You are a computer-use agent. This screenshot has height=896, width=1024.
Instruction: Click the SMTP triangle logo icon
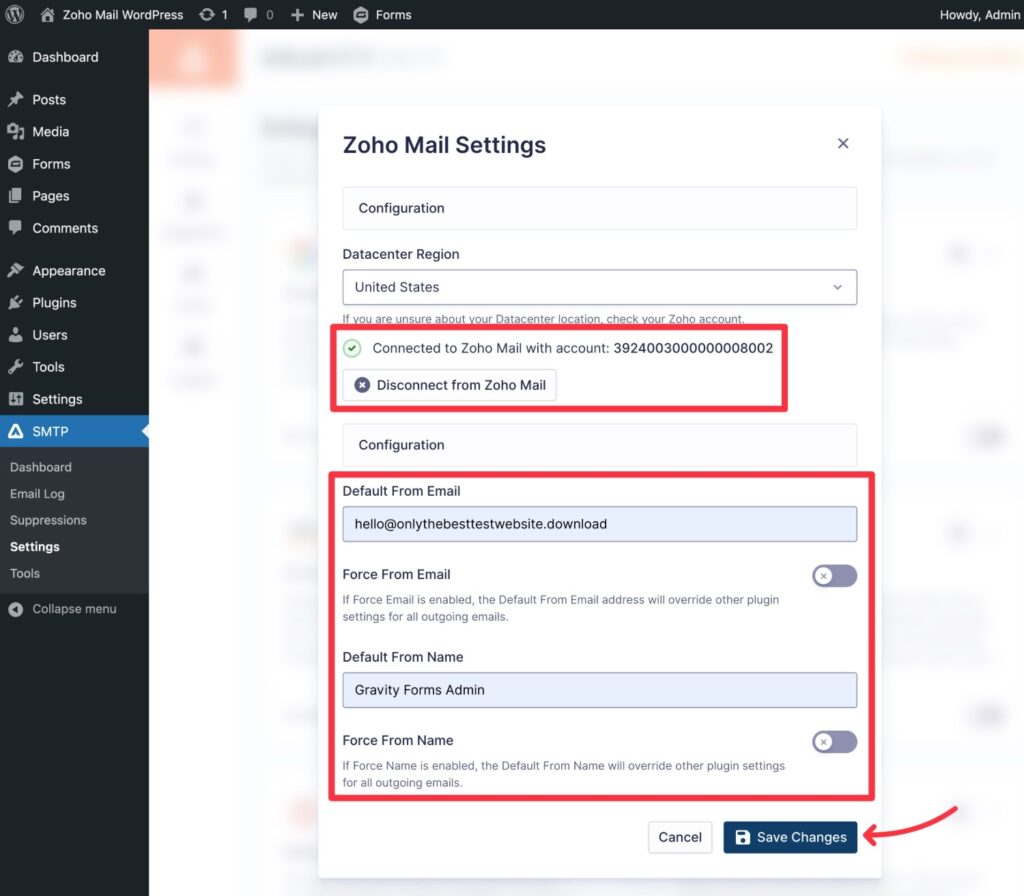coord(16,431)
